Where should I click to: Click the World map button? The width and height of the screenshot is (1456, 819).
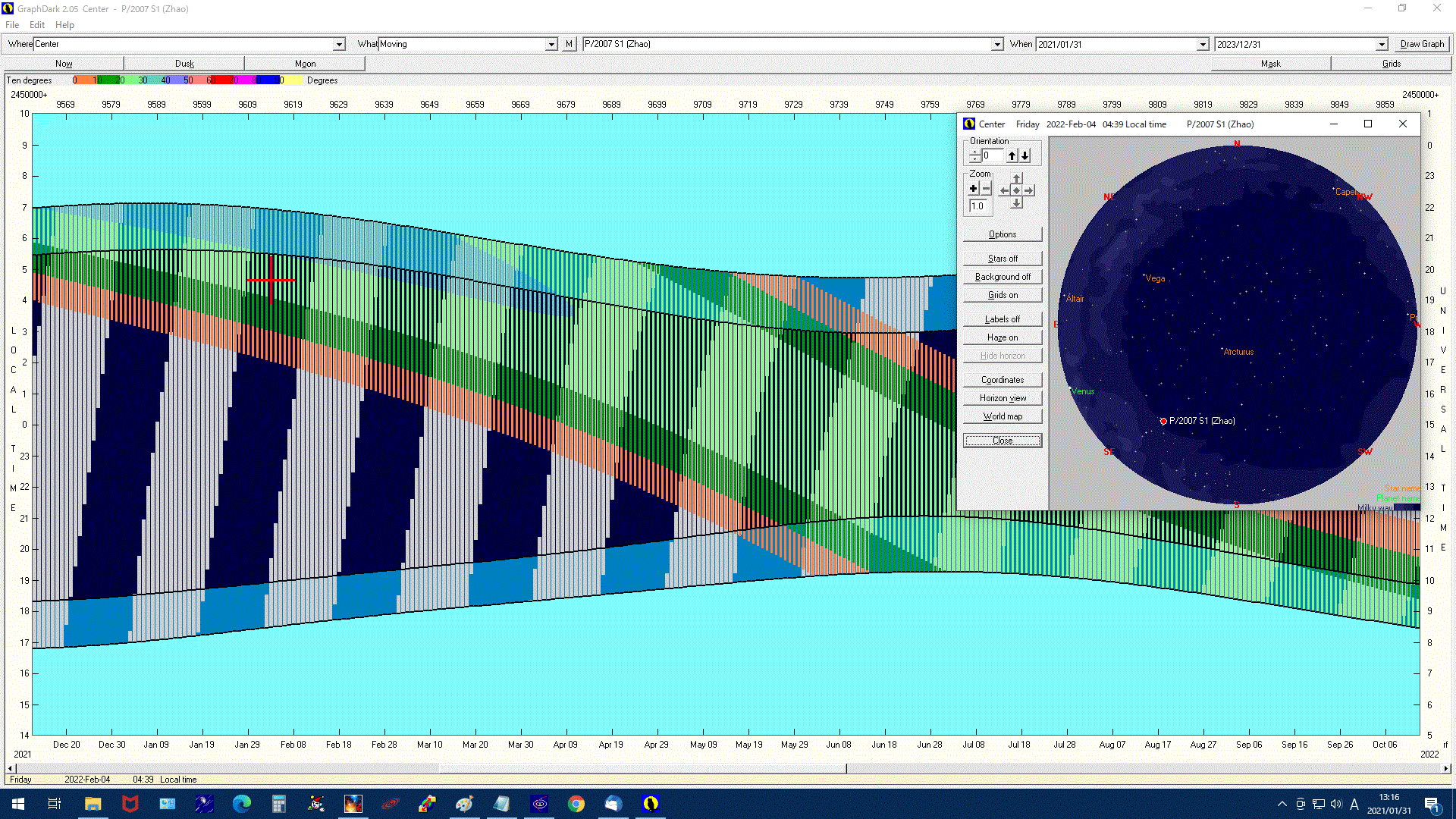click(x=1003, y=416)
